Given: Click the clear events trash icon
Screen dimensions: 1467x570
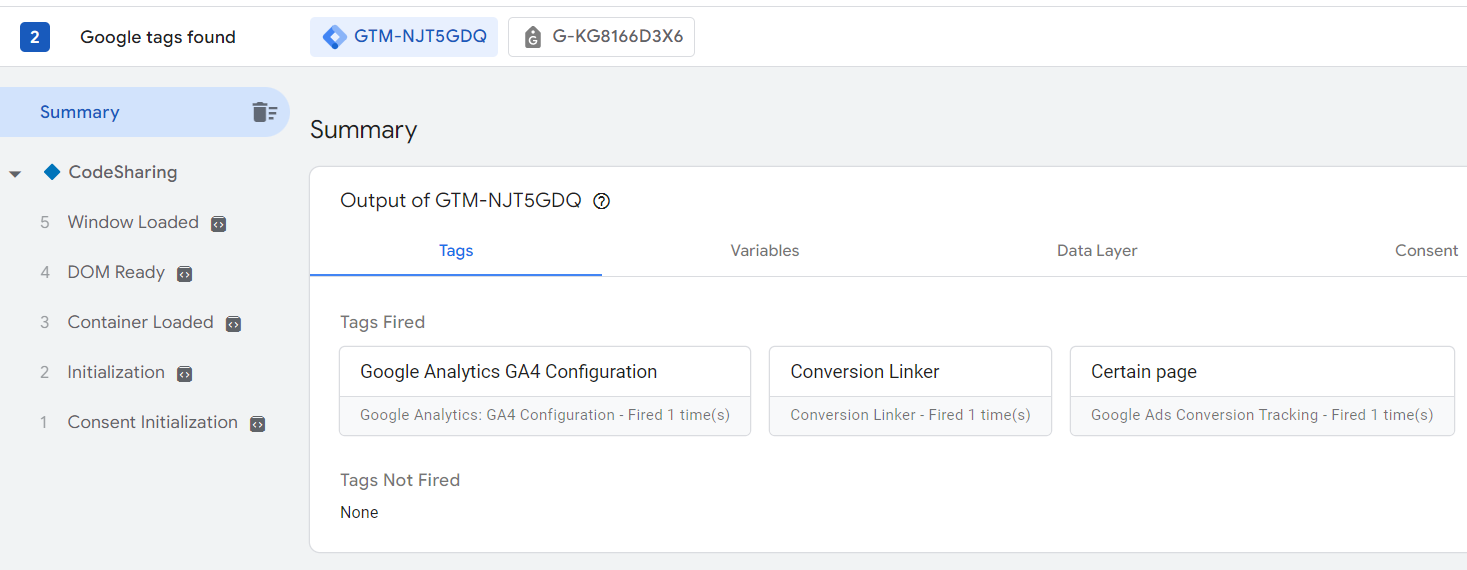Looking at the screenshot, I should [264, 112].
